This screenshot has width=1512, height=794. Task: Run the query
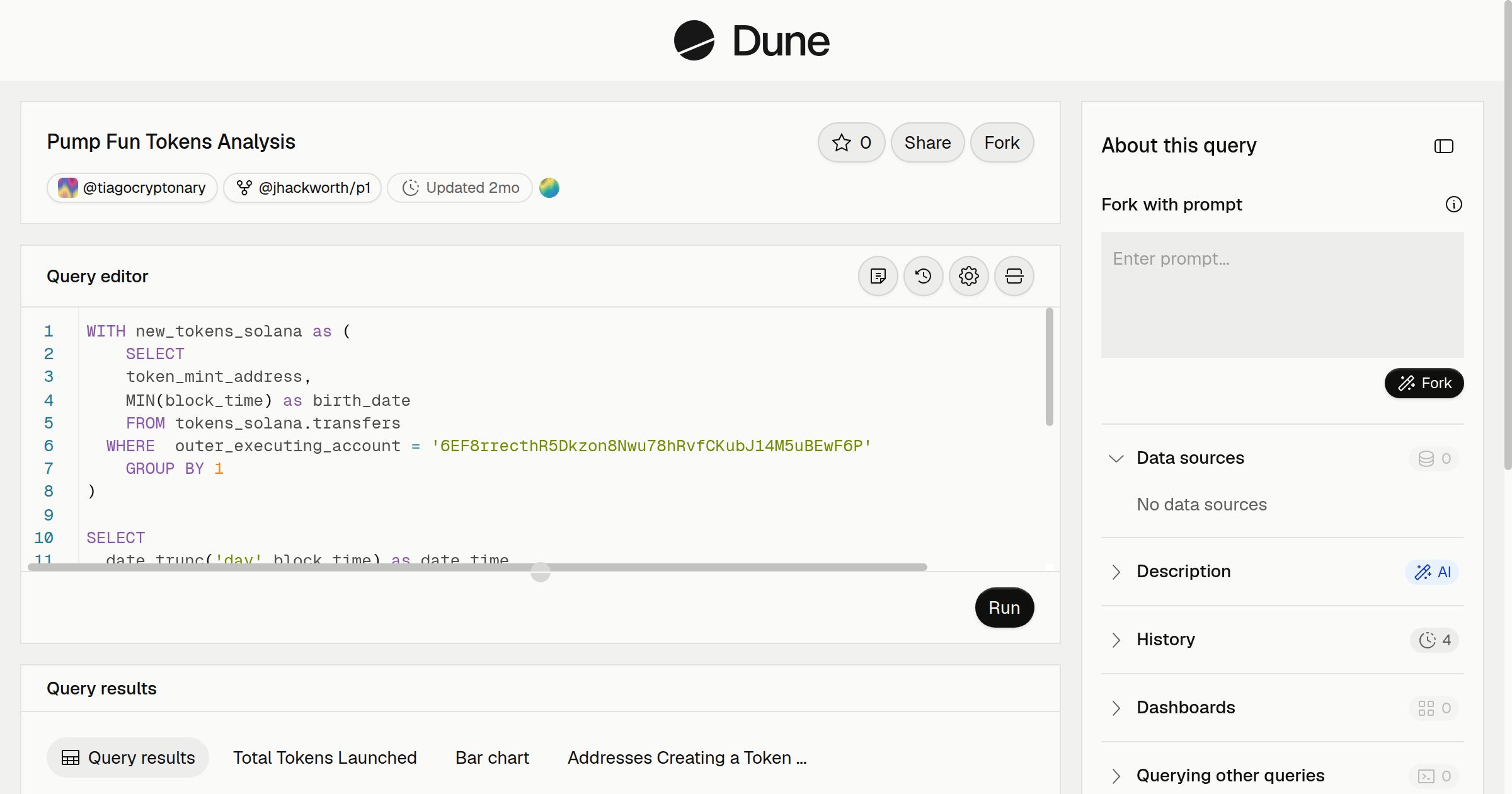(x=1004, y=607)
